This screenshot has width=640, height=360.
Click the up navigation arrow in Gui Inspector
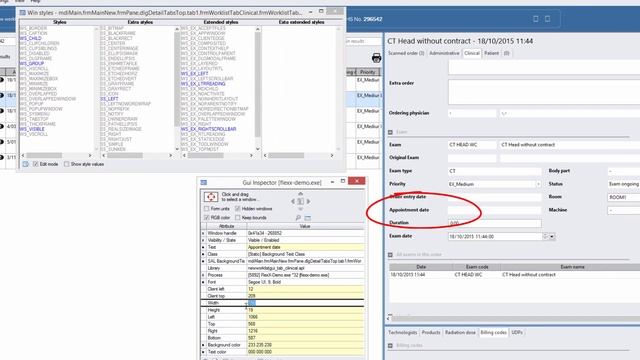(300, 194)
